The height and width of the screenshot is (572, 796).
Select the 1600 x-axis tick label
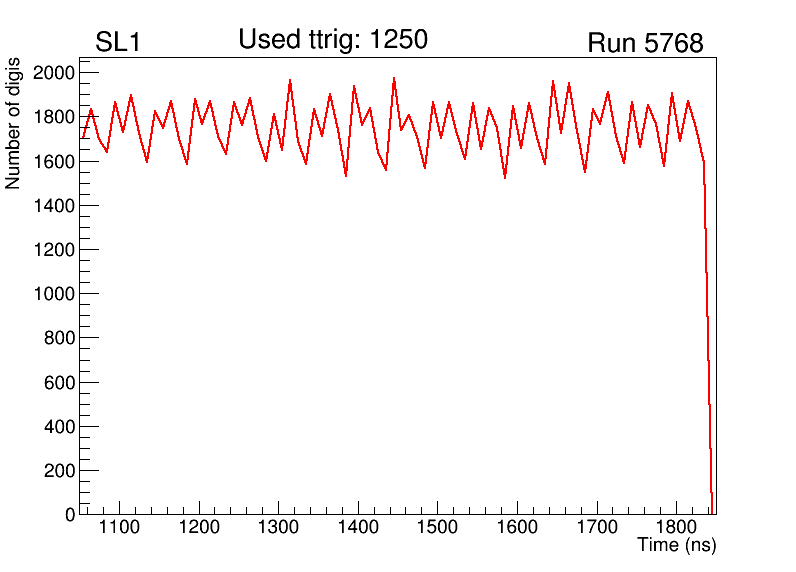coord(517,527)
